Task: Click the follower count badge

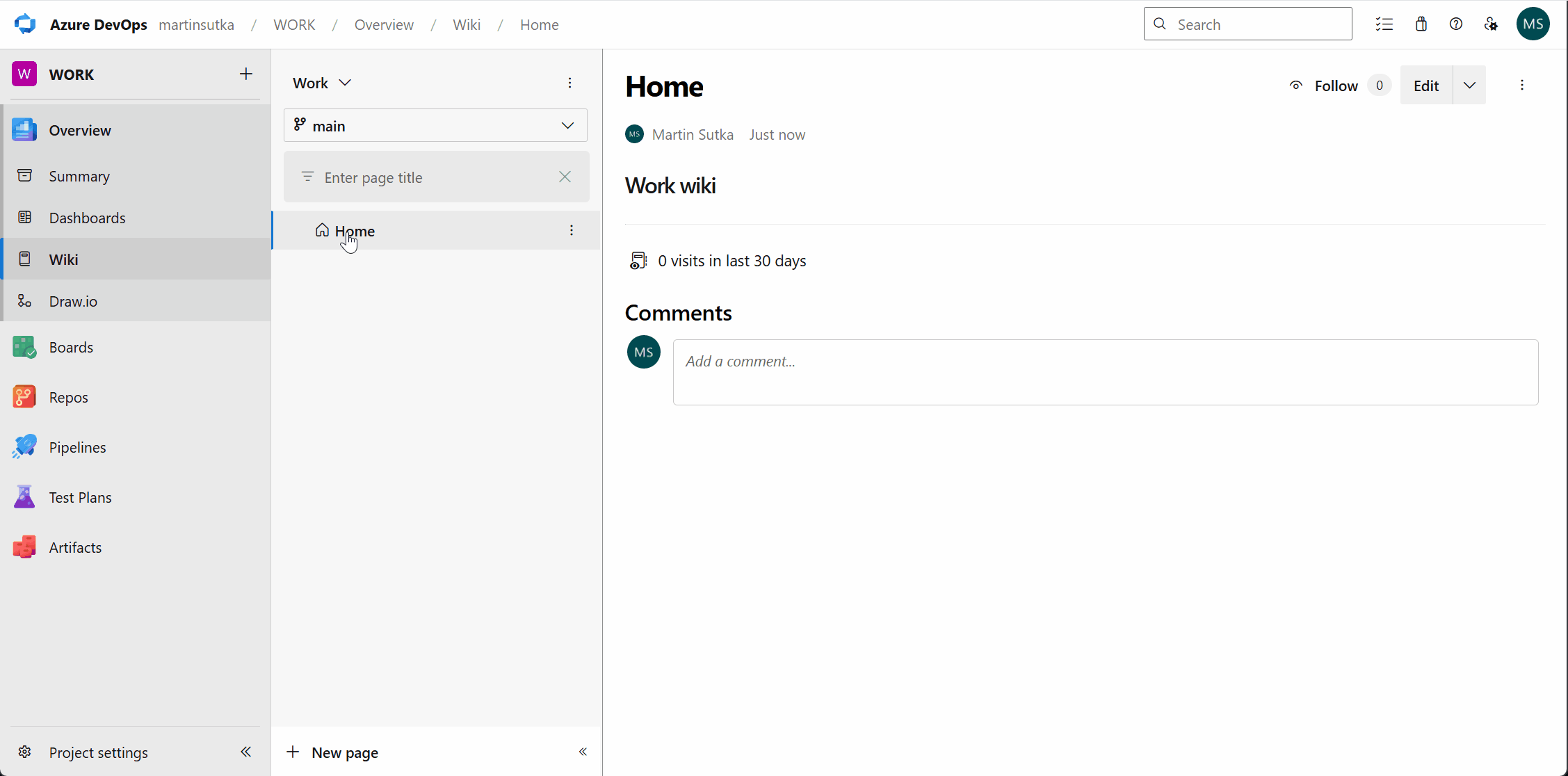Action: (1380, 85)
